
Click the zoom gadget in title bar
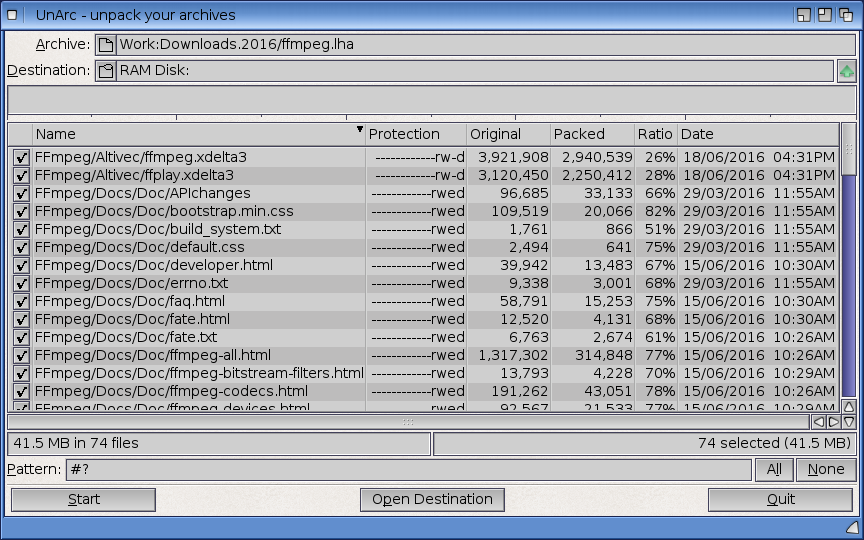(x=825, y=15)
